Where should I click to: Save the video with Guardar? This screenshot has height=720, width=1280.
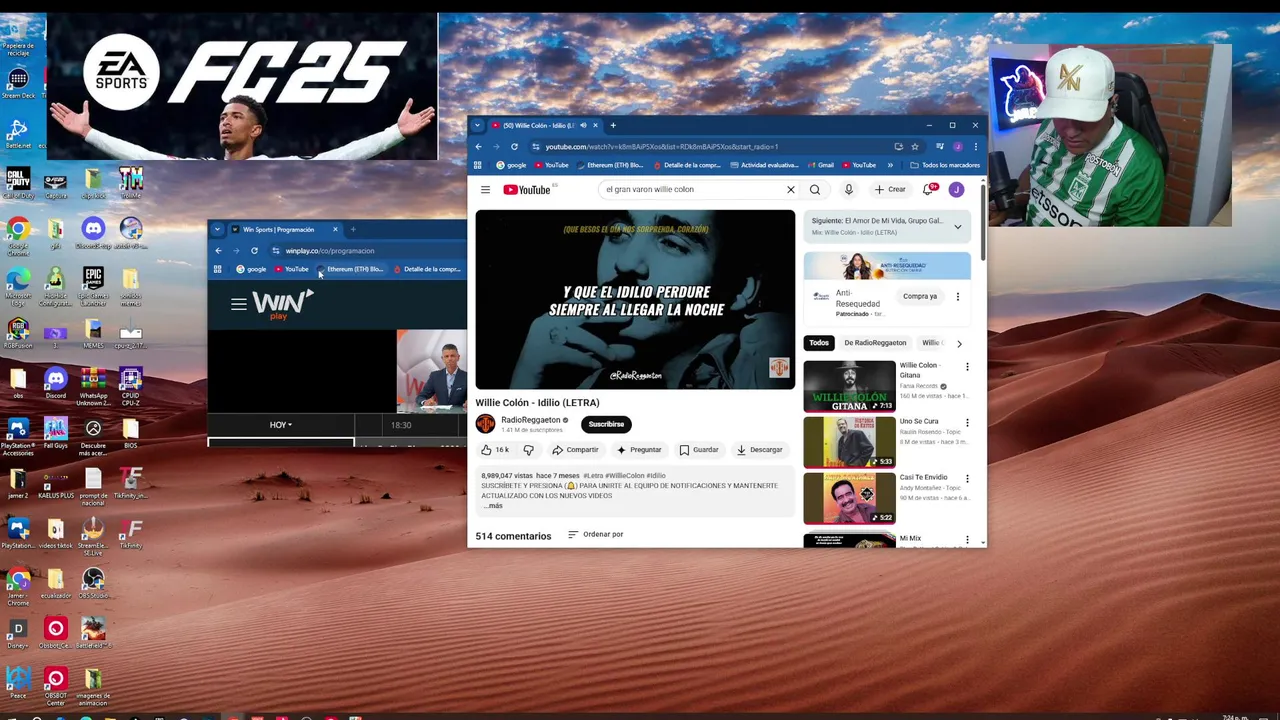point(699,450)
